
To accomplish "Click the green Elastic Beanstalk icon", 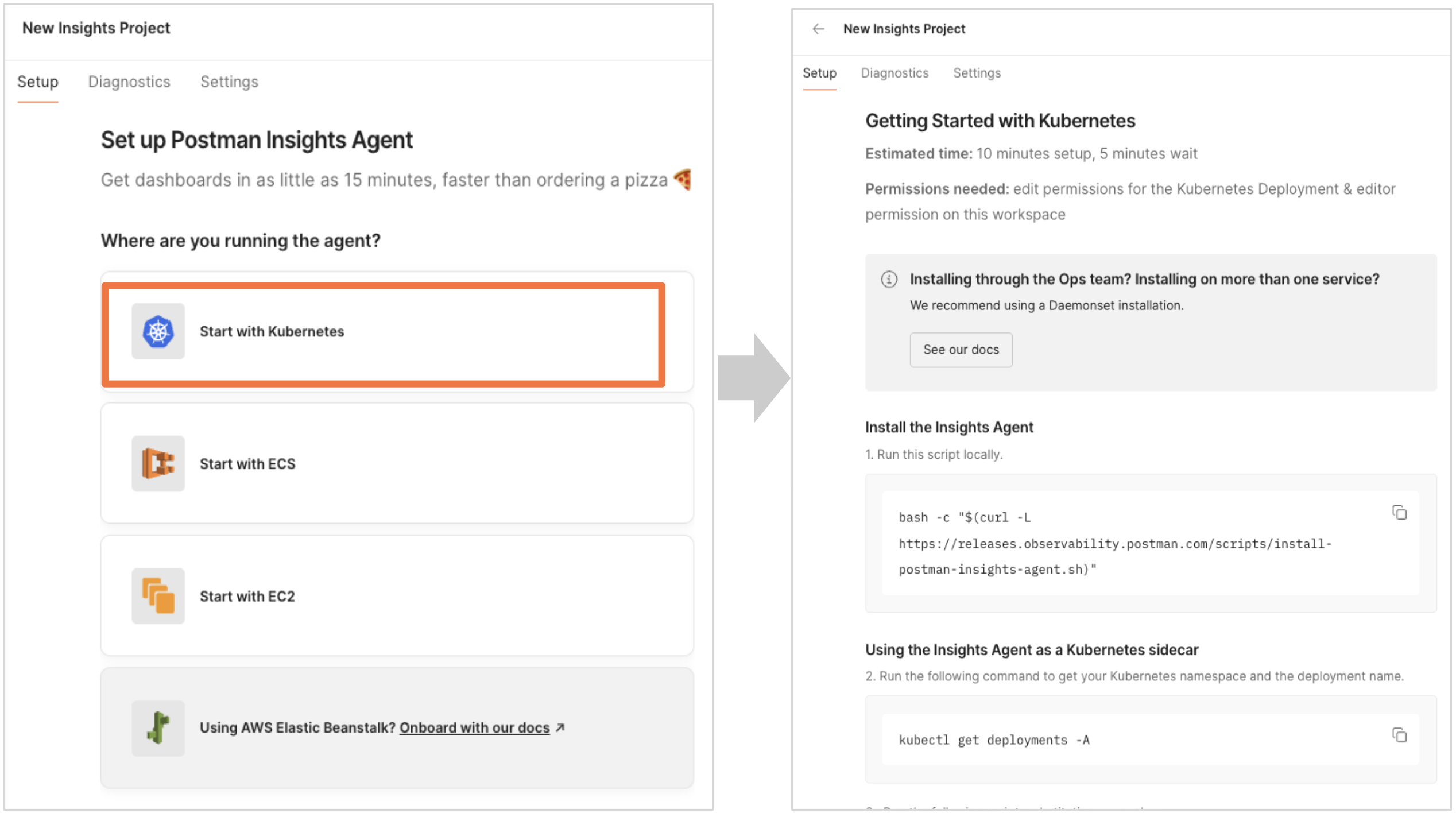I will (x=158, y=727).
